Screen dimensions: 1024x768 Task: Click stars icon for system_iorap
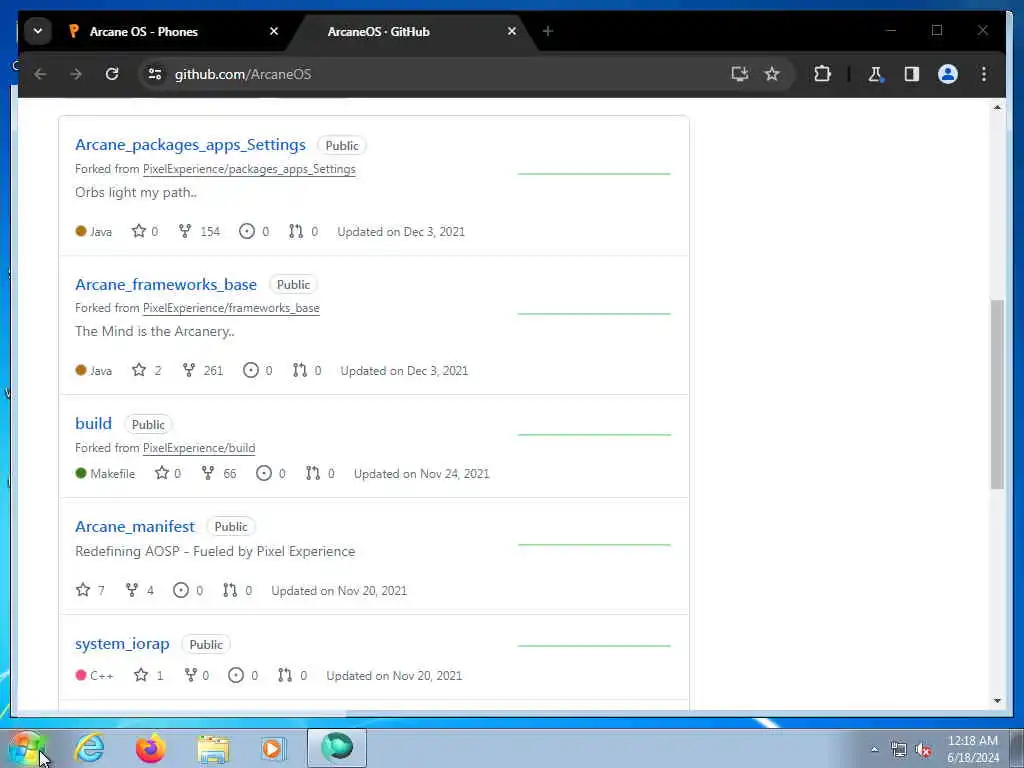pos(141,675)
